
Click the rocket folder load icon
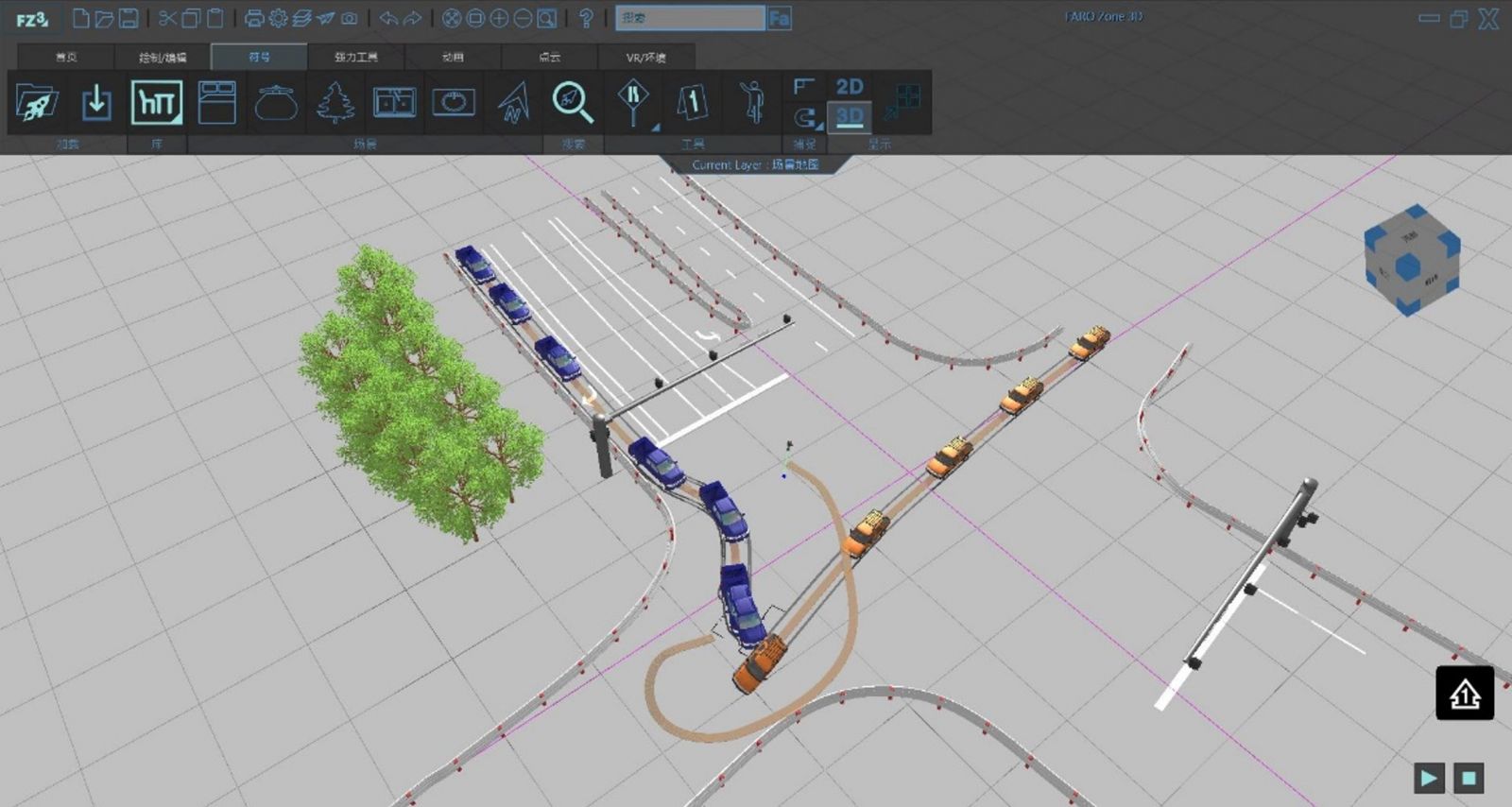[37, 102]
